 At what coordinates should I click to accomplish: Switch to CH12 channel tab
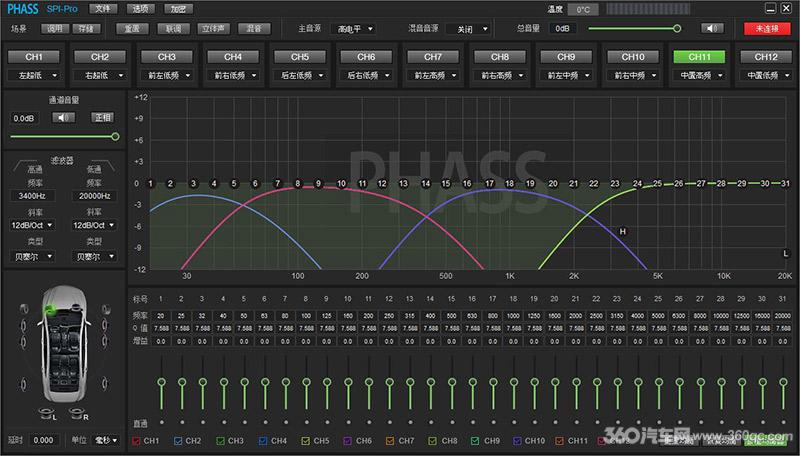pyautogui.click(x=766, y=57)
